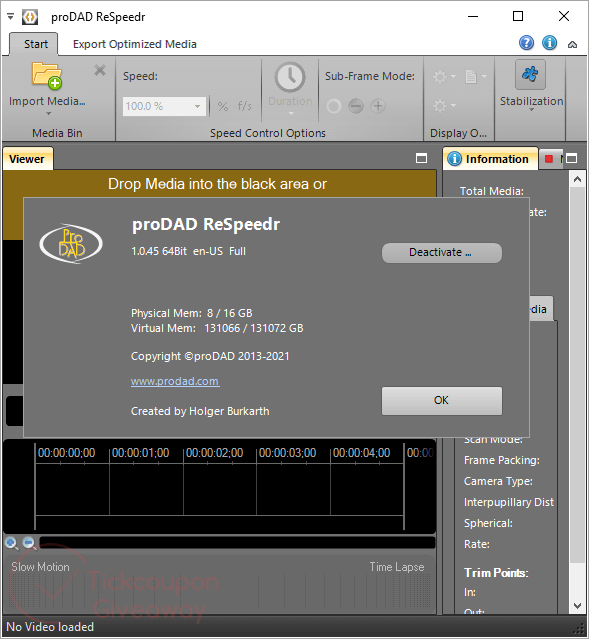Switch to the Start ribbon tab
This screenshot has height=639, width=589.
click(x=36, y=44)
